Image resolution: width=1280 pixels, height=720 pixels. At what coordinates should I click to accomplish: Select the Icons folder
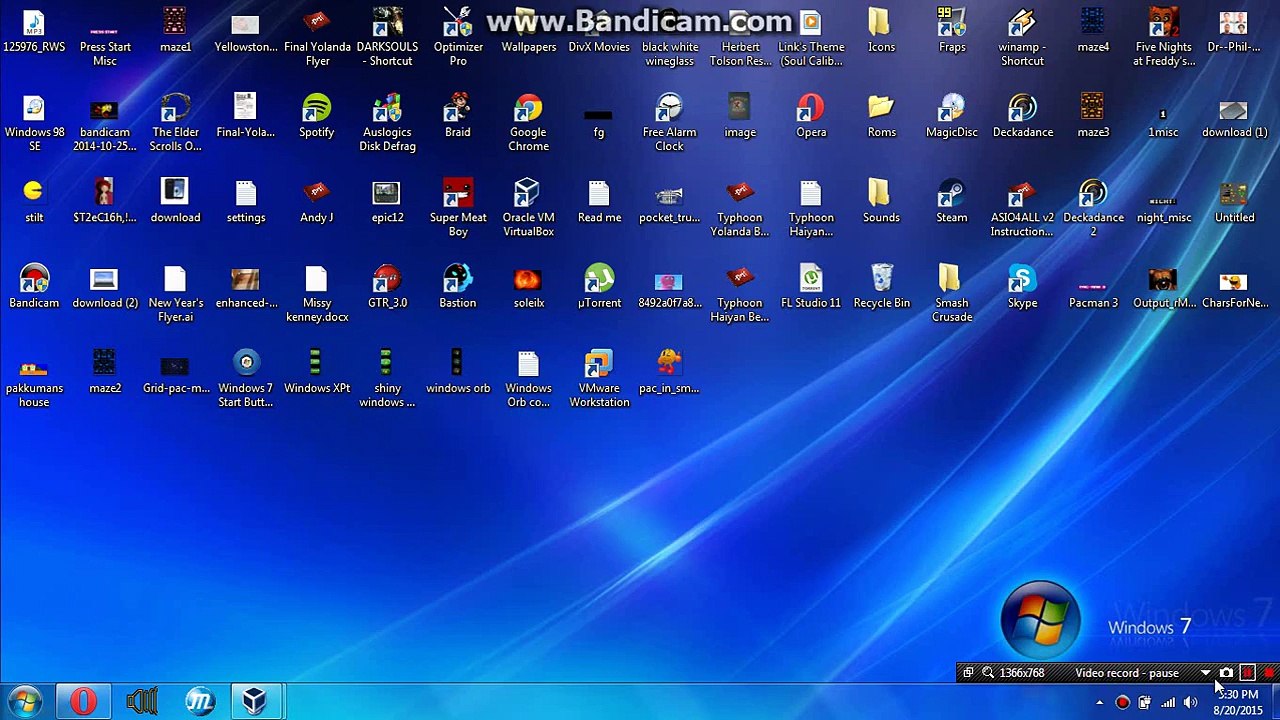[881, 30]
